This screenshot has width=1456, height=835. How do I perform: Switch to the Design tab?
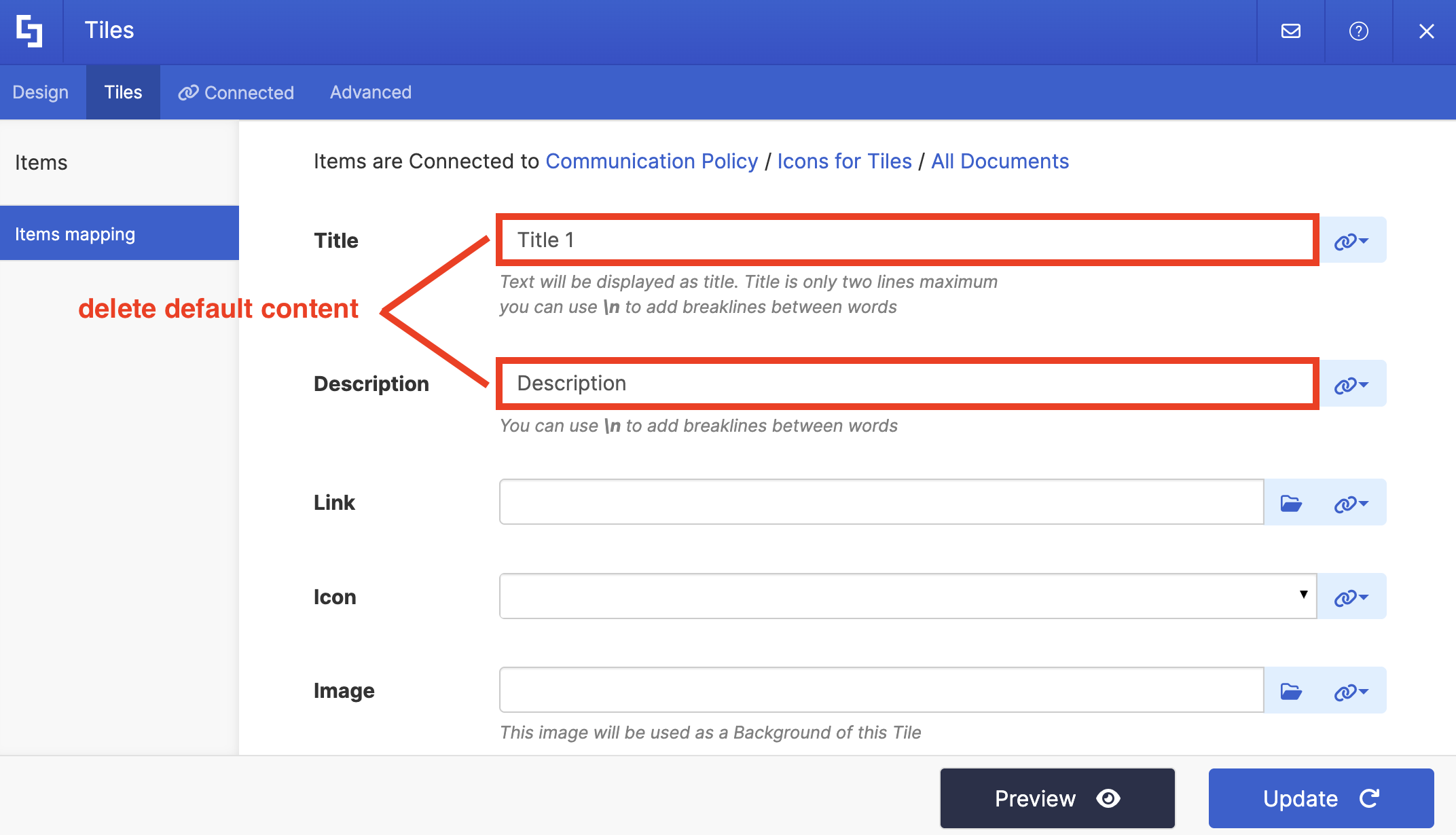[x=41, y=92]
